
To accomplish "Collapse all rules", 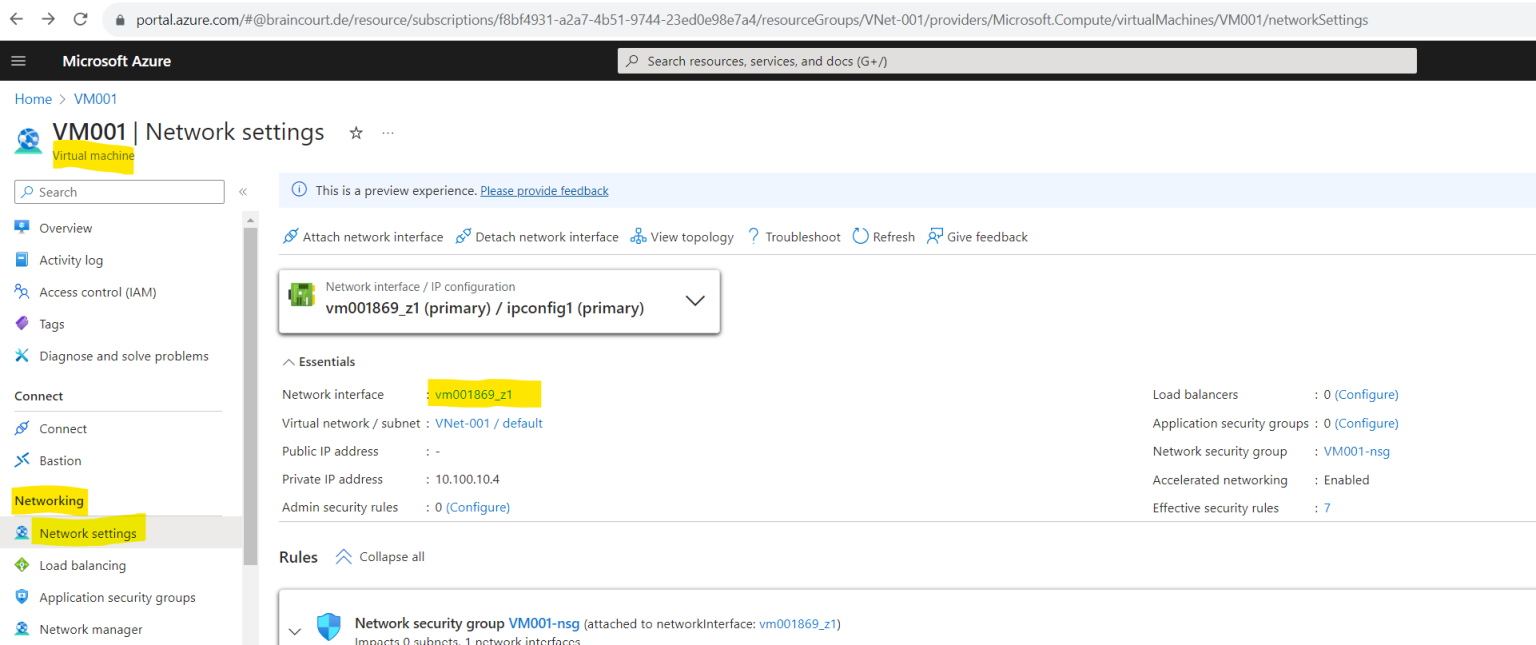I will click(380, 557).
